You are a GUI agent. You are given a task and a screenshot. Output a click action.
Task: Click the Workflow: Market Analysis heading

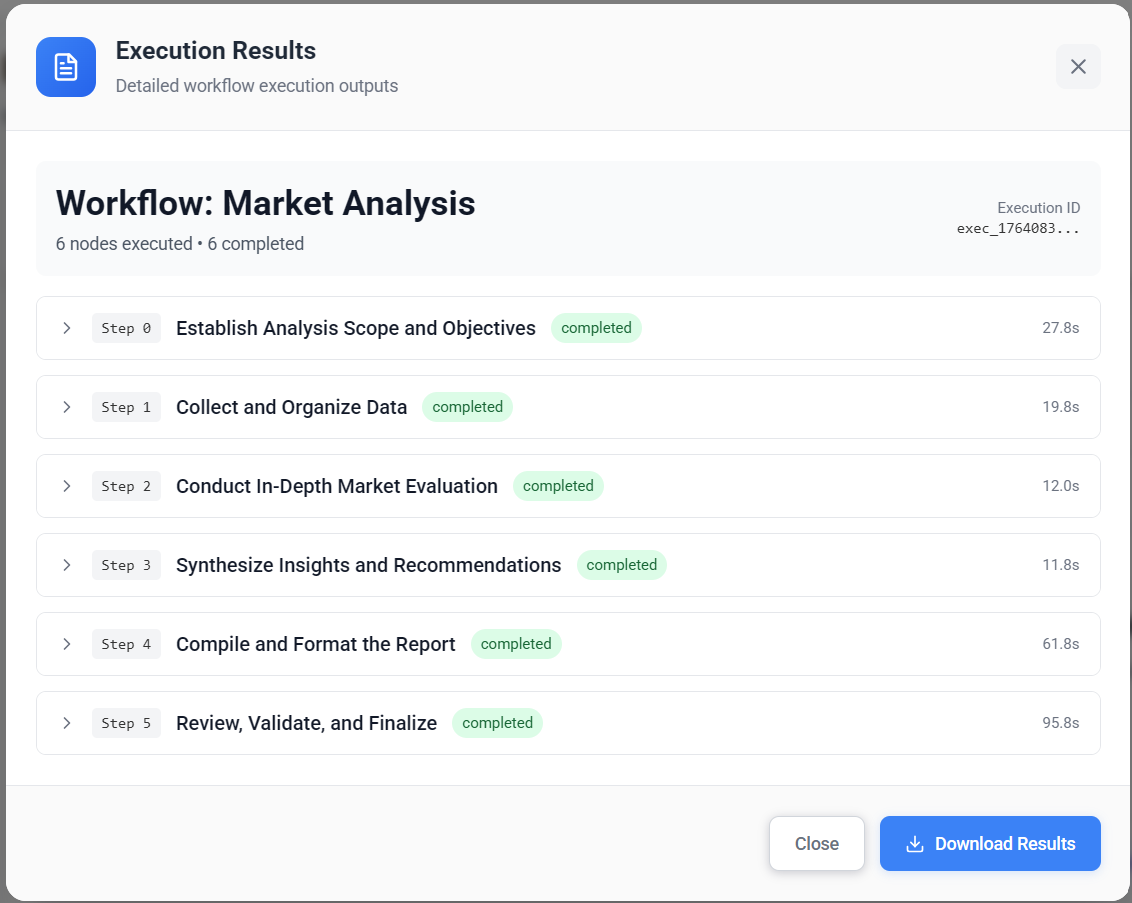265,203
